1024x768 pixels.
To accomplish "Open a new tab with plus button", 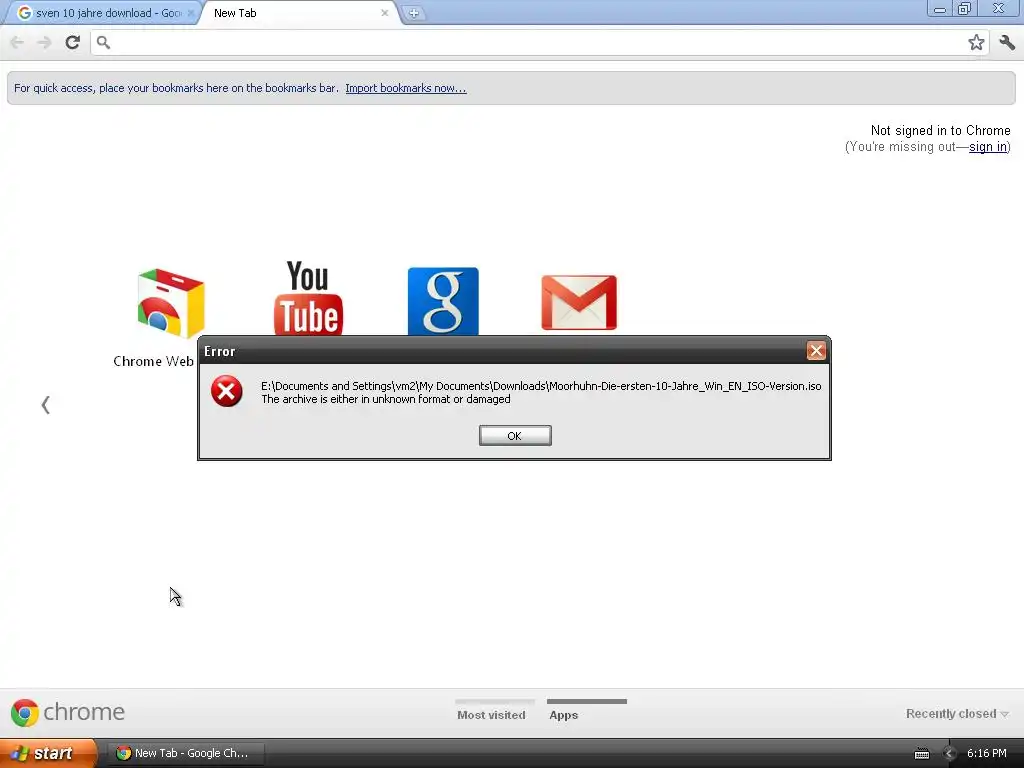I will coord(413,12).
